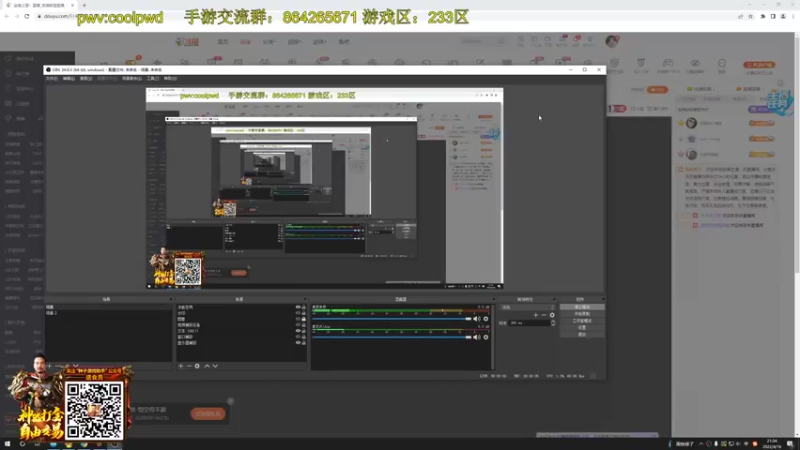
Task: Open the 编辑 menu in OBS
Action: tap(68, 79)
